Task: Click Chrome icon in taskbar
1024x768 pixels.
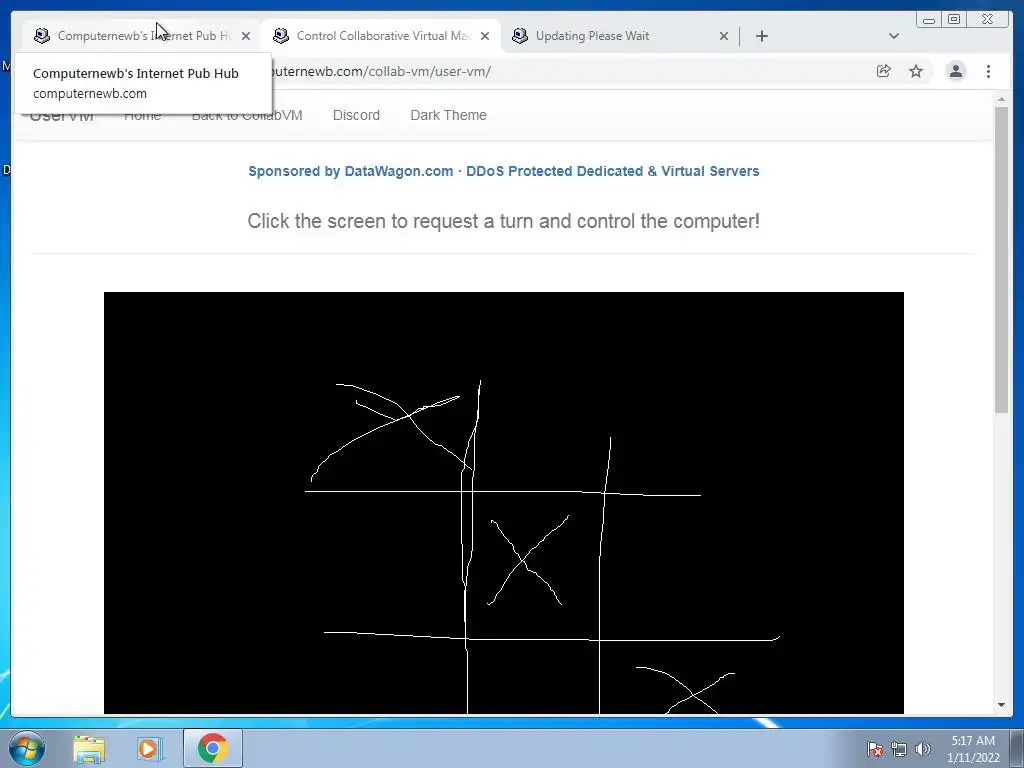Action: pyautogui.click(x=213, y=748)
